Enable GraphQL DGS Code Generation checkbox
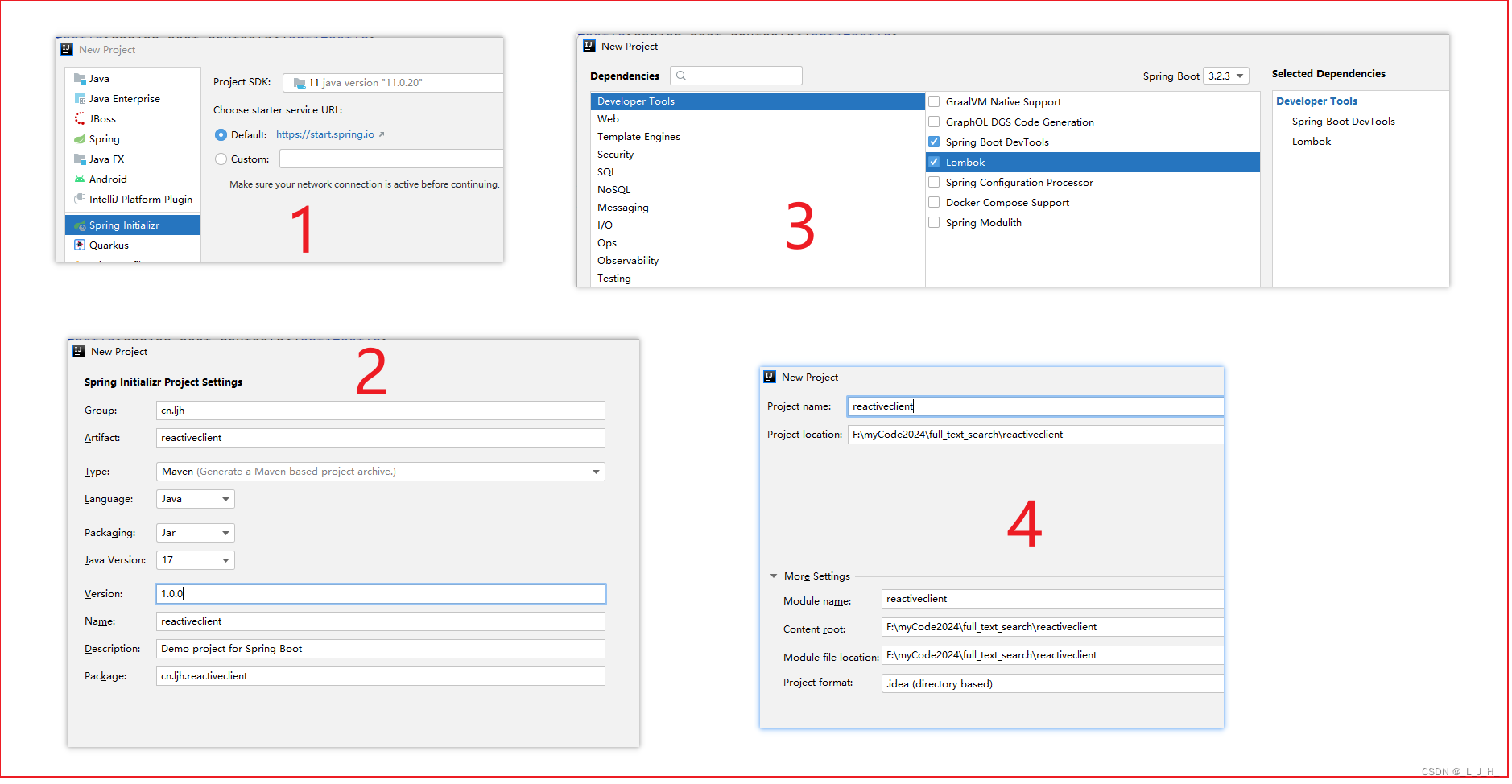This screenshot has height=784, width=1512. click(934, 122)
